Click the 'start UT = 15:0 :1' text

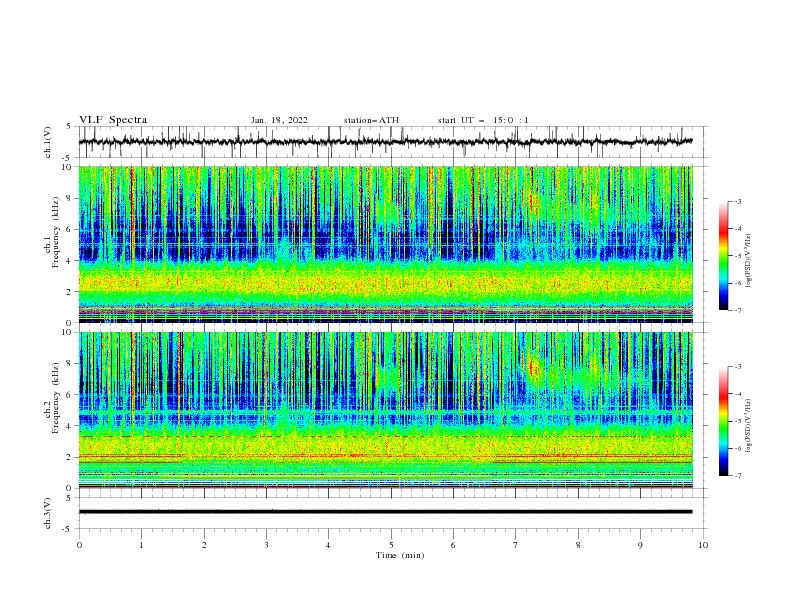[483, 120]
